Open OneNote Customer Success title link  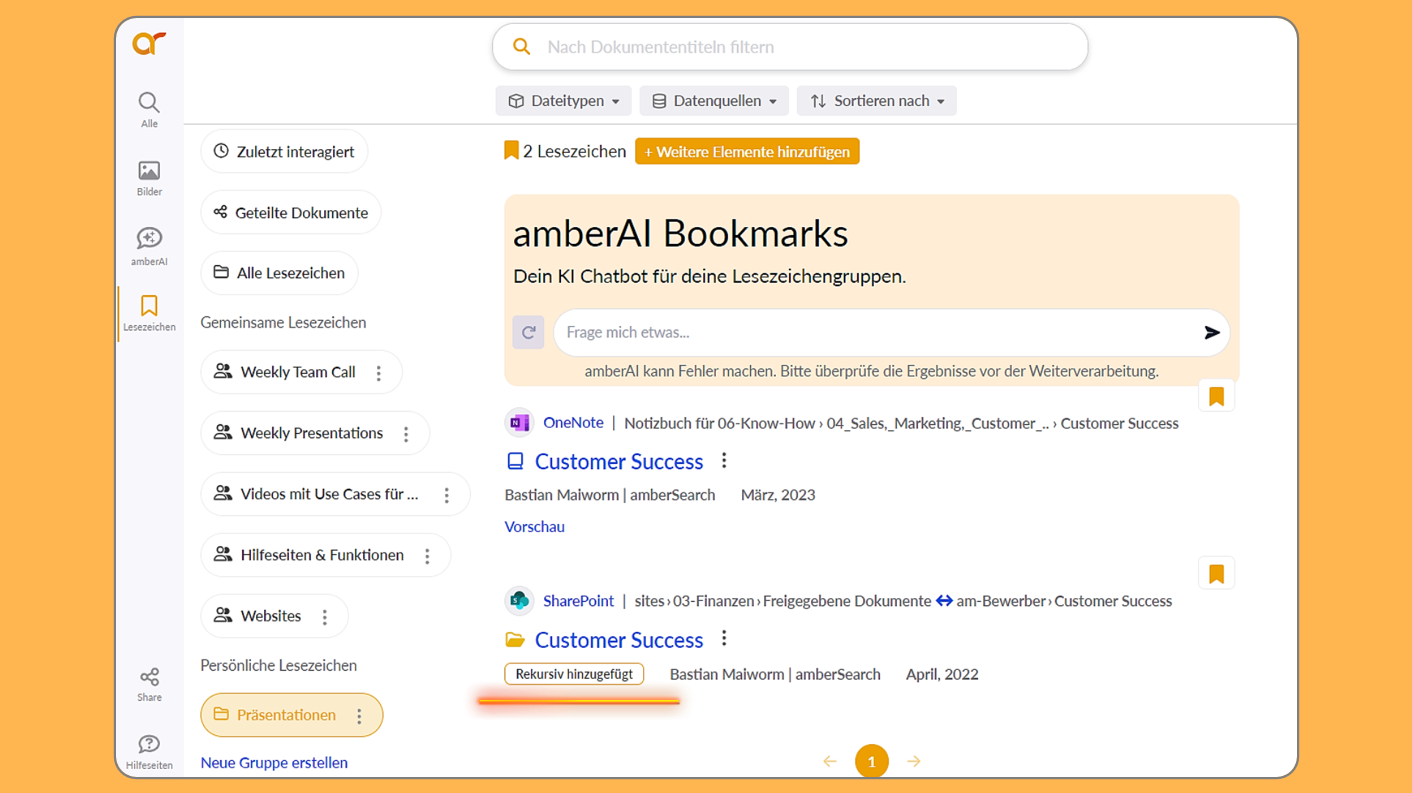point(619,461)
